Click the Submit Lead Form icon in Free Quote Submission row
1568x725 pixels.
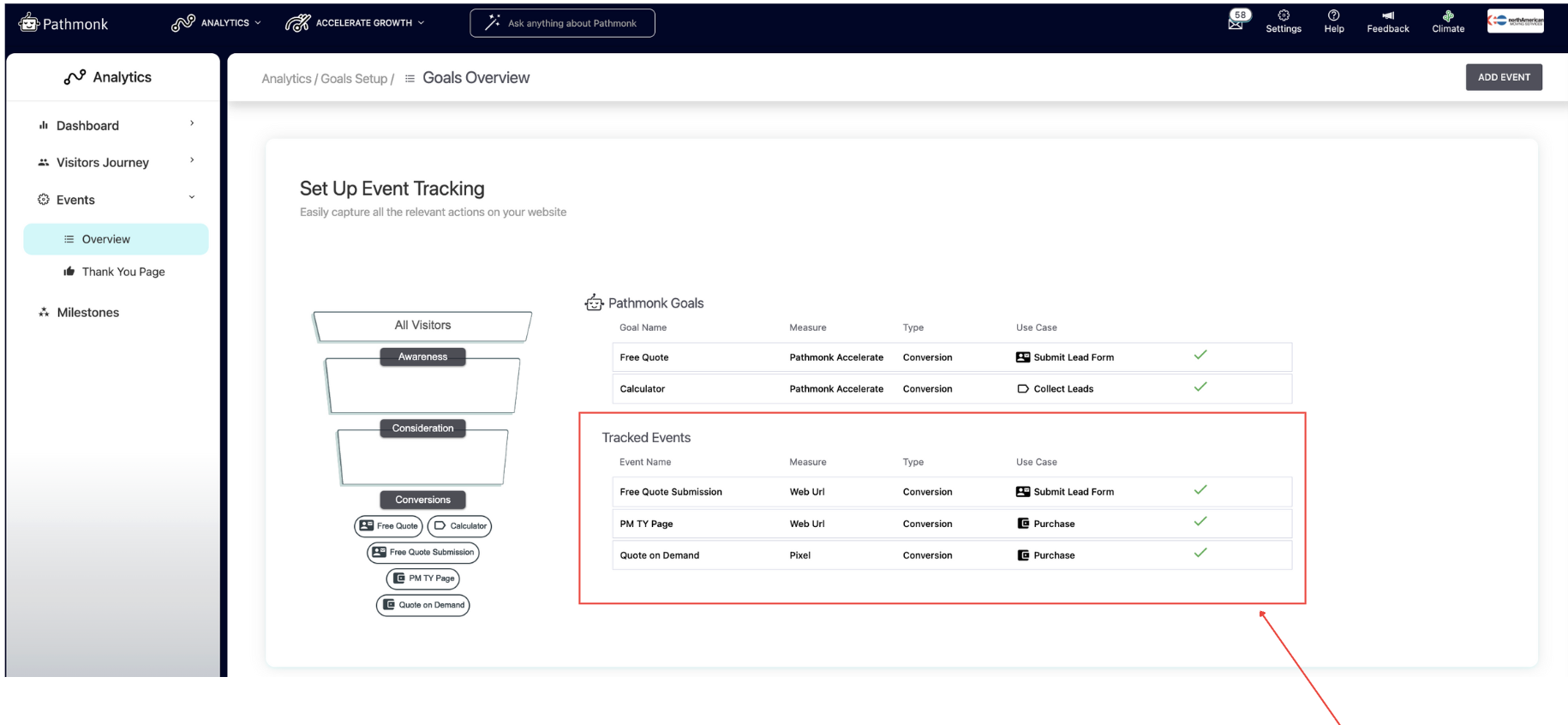[x=1023, y=492]
